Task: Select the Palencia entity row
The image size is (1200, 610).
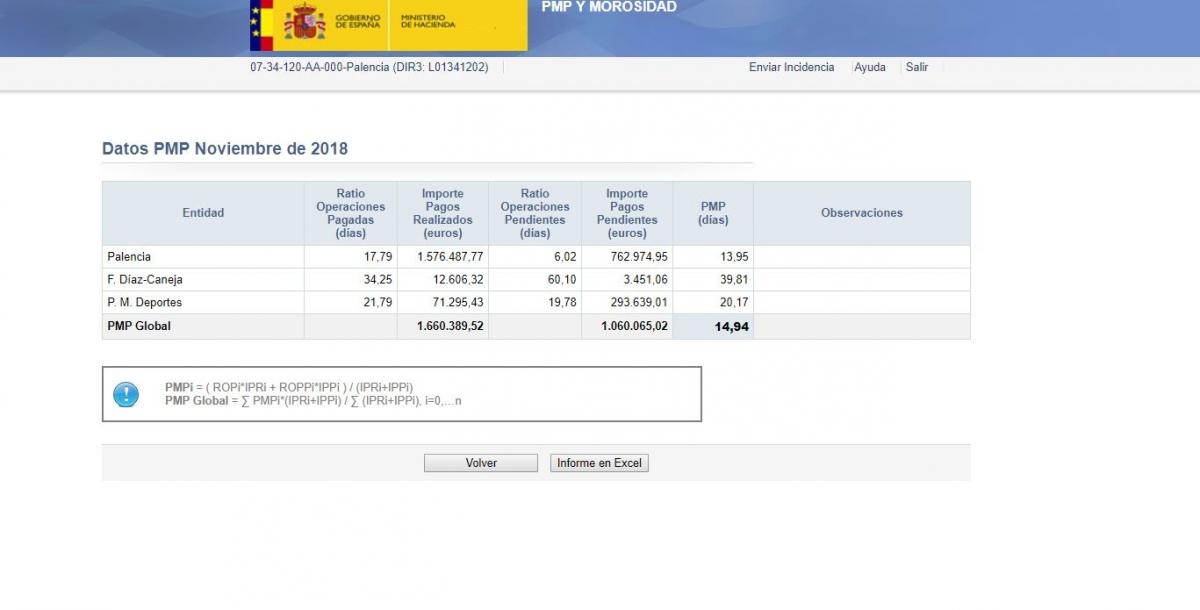Action: [129, 257]
